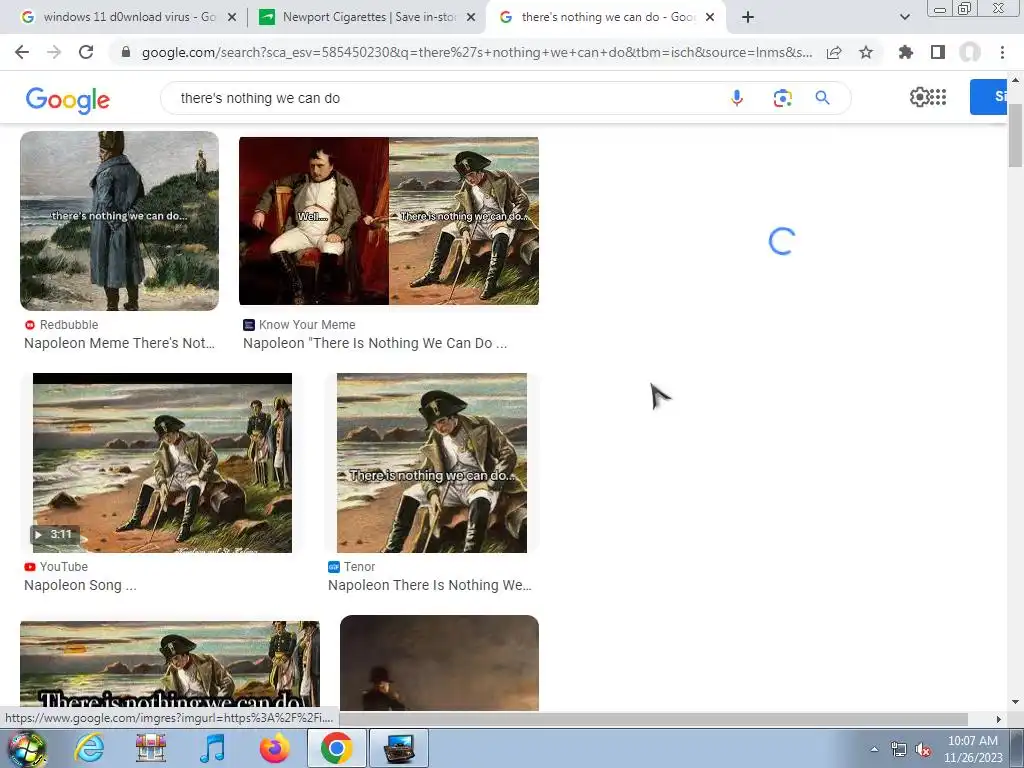This screenshot has height=768, width=1024.
Task: Start a voice search with microphone
Action: (737, 98)
